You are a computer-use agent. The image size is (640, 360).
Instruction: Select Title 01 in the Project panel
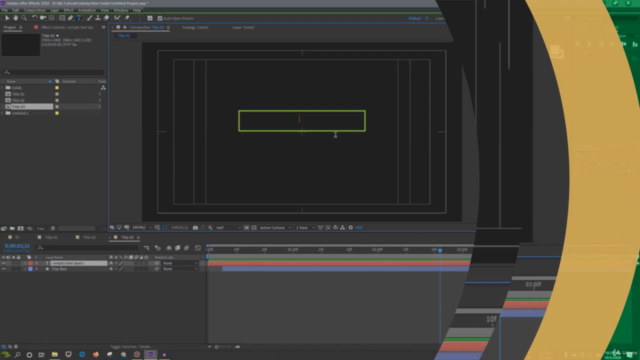click(18, 94)
